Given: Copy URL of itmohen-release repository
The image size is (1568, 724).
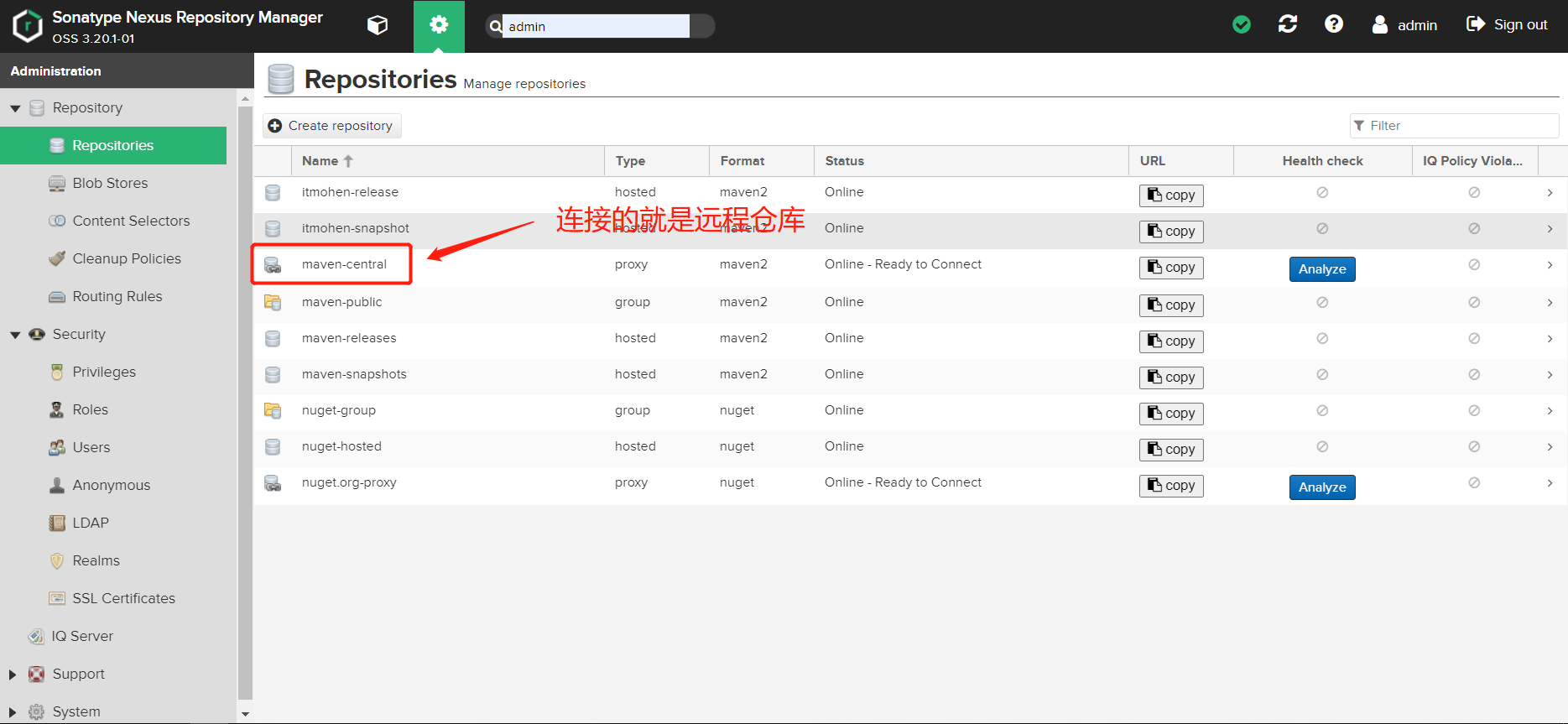Looking at the screenshot, I should click(x=1171, y=195).
